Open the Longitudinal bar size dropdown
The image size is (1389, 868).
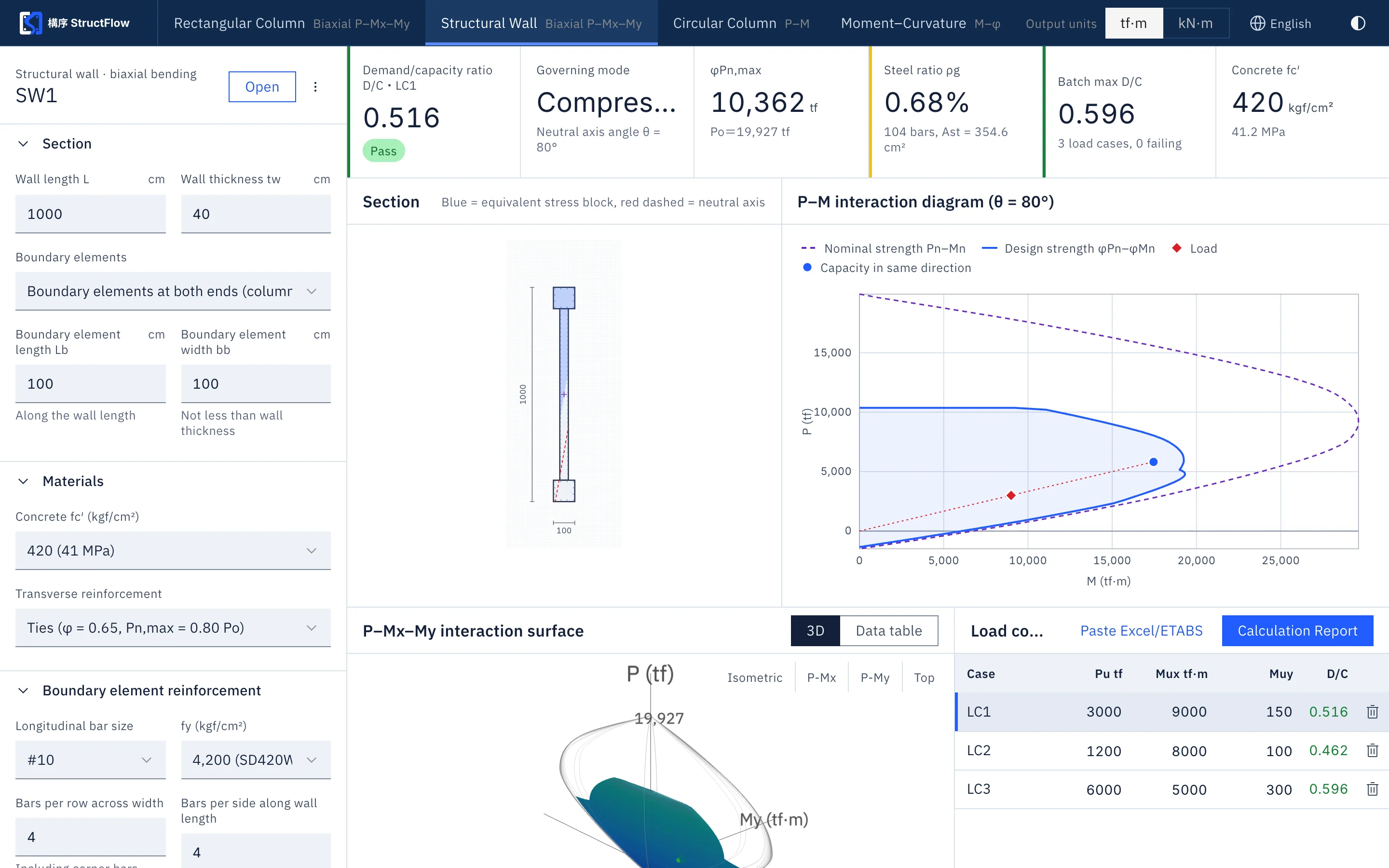click(90, 759)
